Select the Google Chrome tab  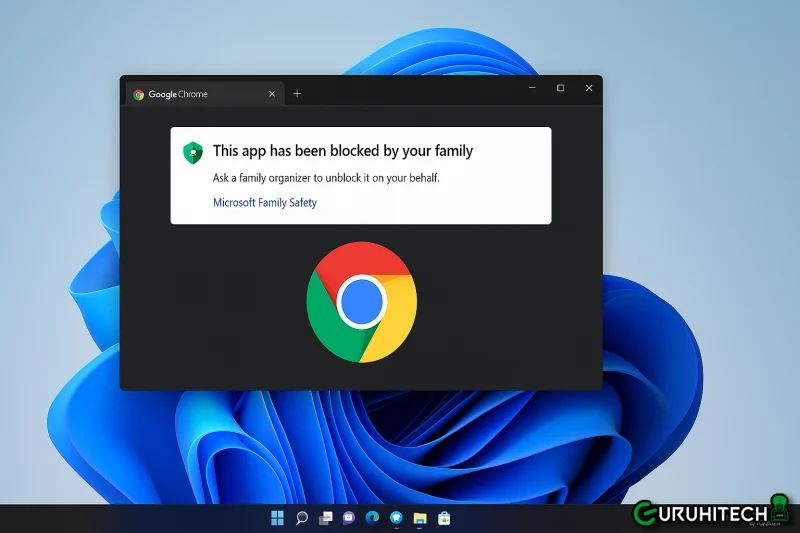pos(204,94)
